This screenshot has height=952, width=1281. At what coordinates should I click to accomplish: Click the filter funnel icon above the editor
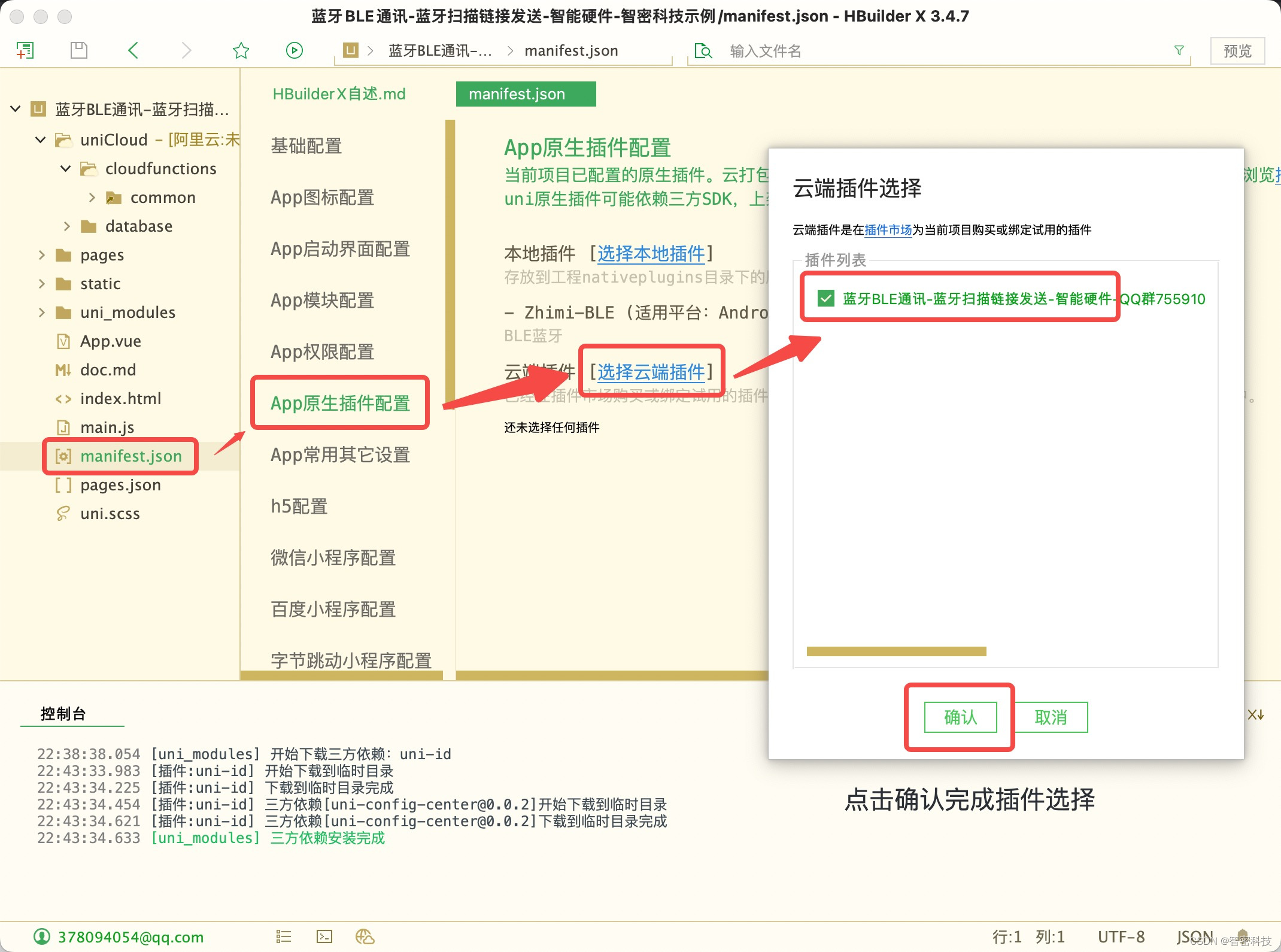click(1179, 50)
